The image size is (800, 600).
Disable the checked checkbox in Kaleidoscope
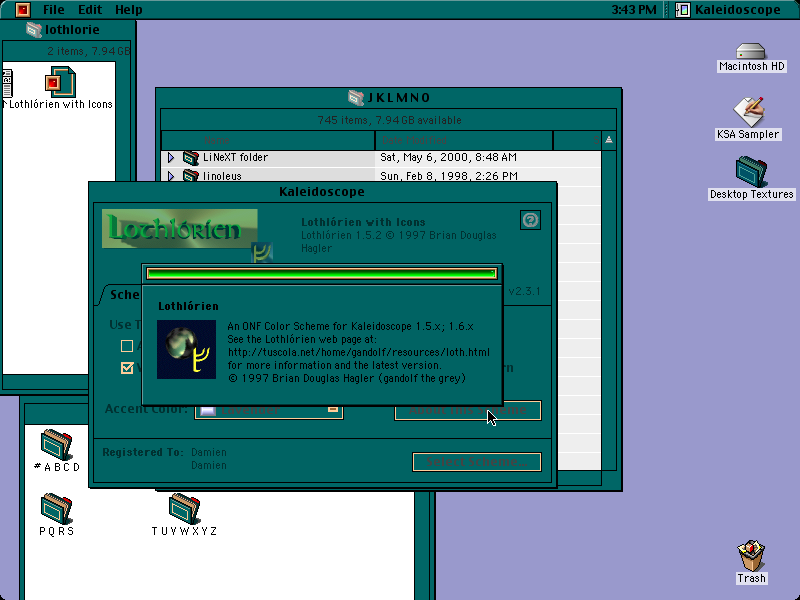point(127,368)
